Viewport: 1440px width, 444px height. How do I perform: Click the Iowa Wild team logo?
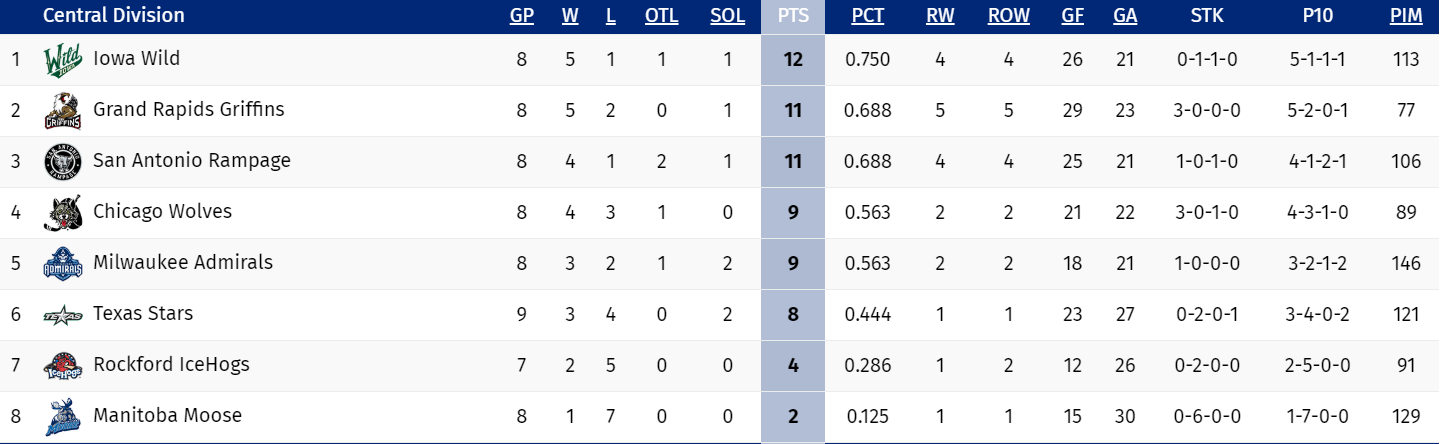point(61,61)
